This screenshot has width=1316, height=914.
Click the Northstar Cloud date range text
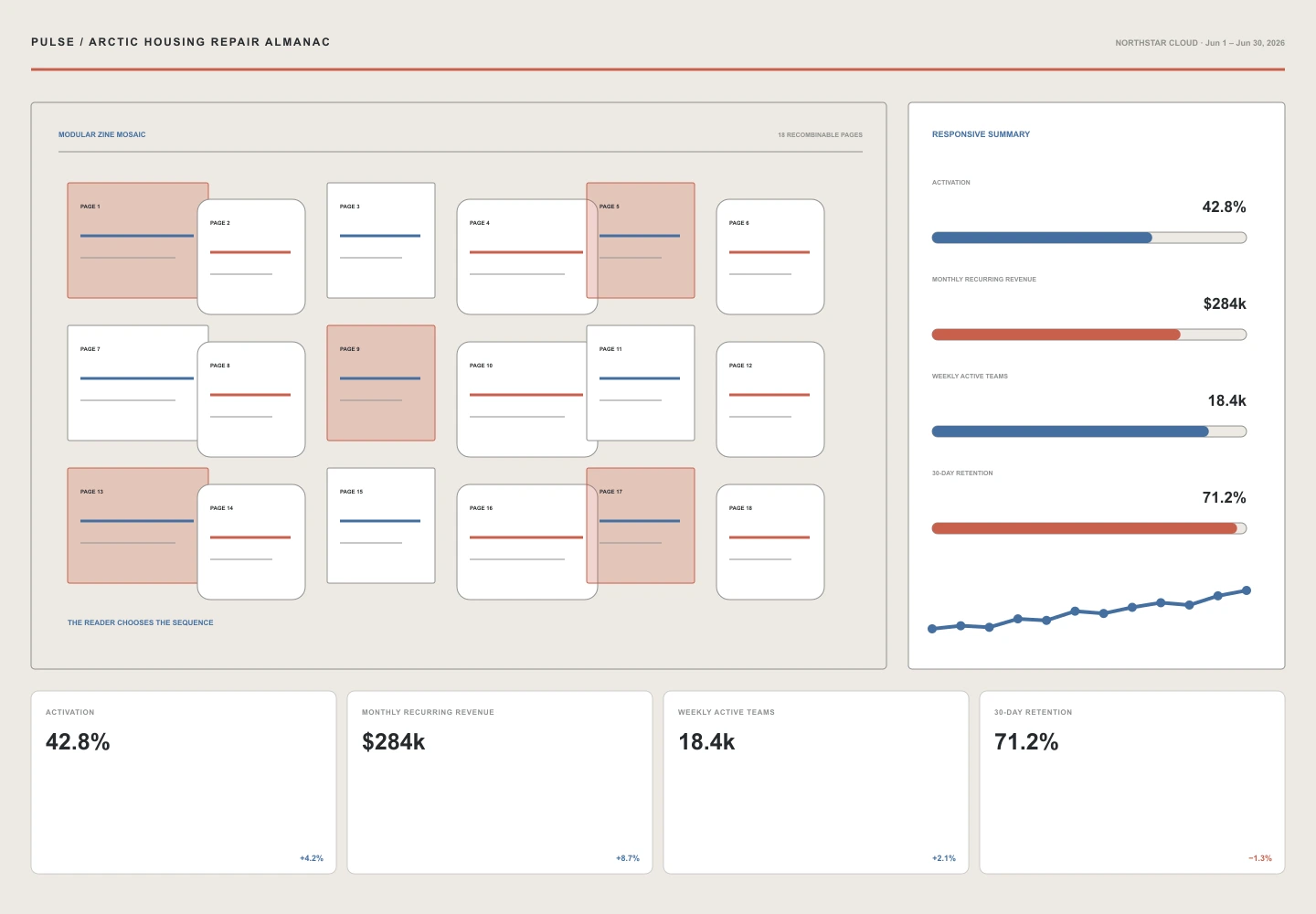[x=1200, y=43]
